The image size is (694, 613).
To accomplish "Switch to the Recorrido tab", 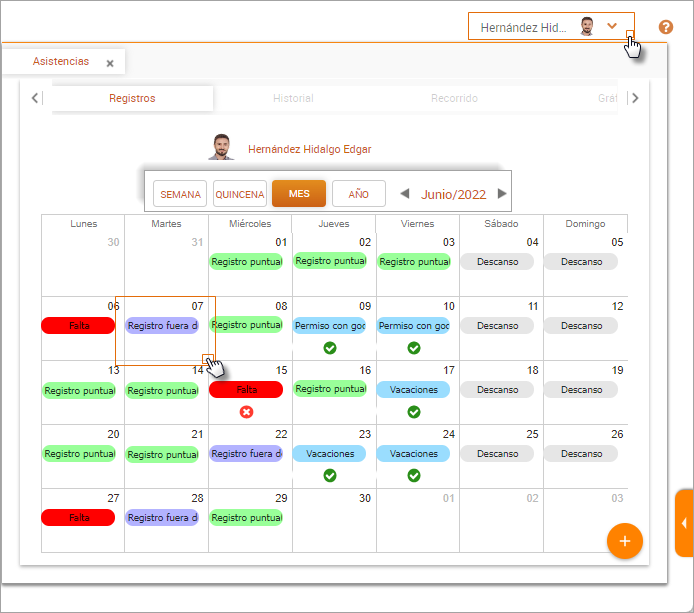I will point(454,98).
